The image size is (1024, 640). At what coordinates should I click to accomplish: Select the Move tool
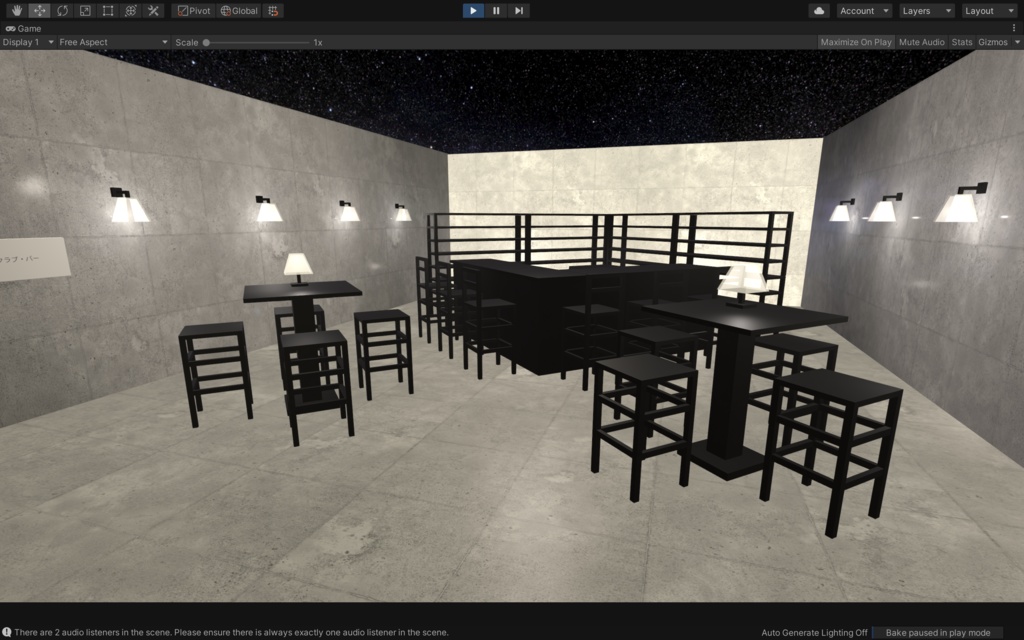[x=38, y=10]
